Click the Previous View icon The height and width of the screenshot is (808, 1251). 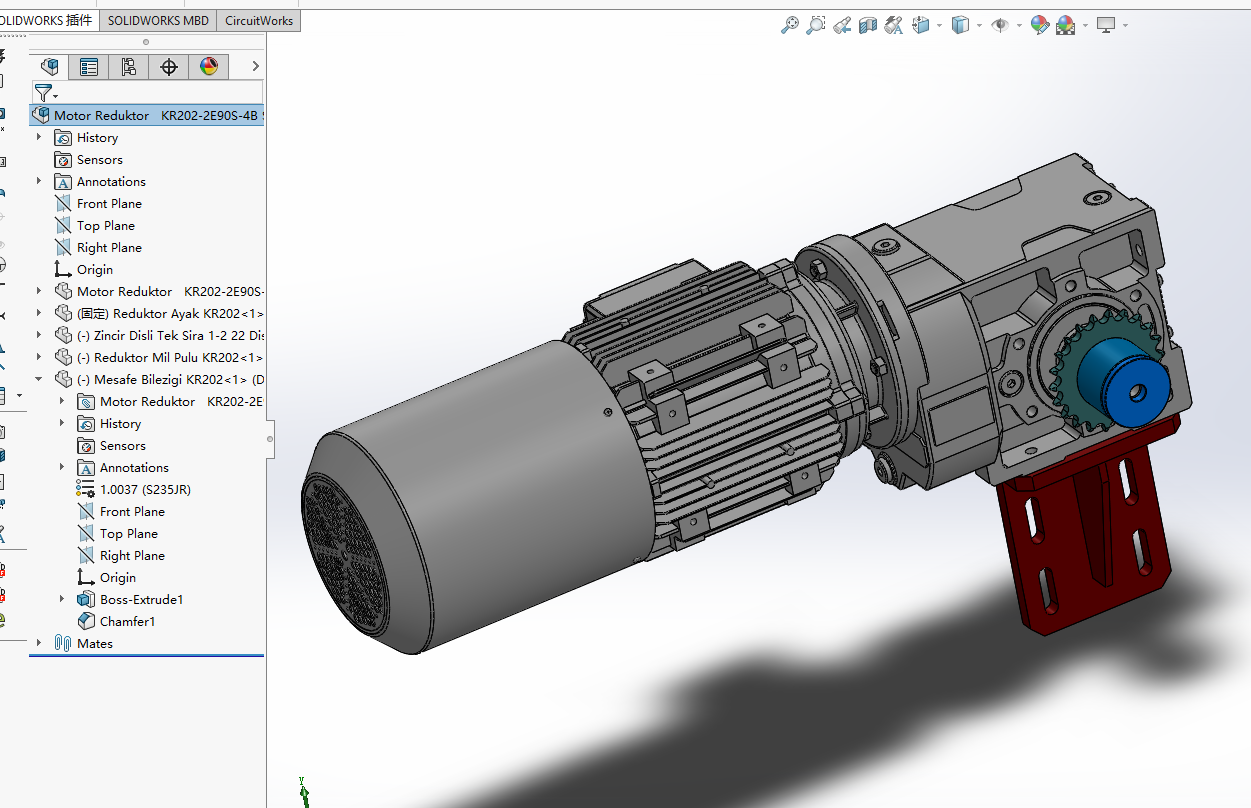coord(842,25)
